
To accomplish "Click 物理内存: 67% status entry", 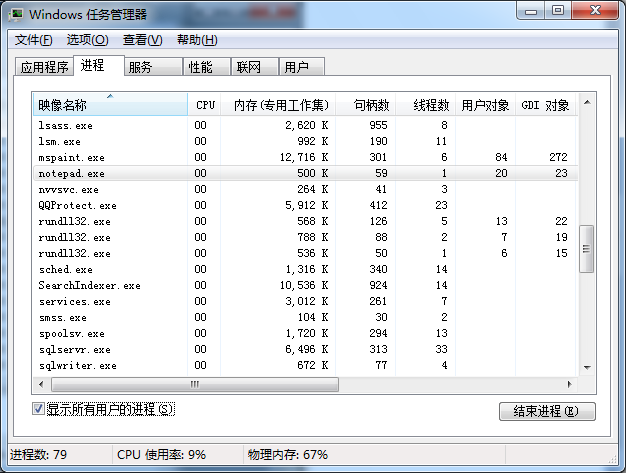I will tap(287, 455).
